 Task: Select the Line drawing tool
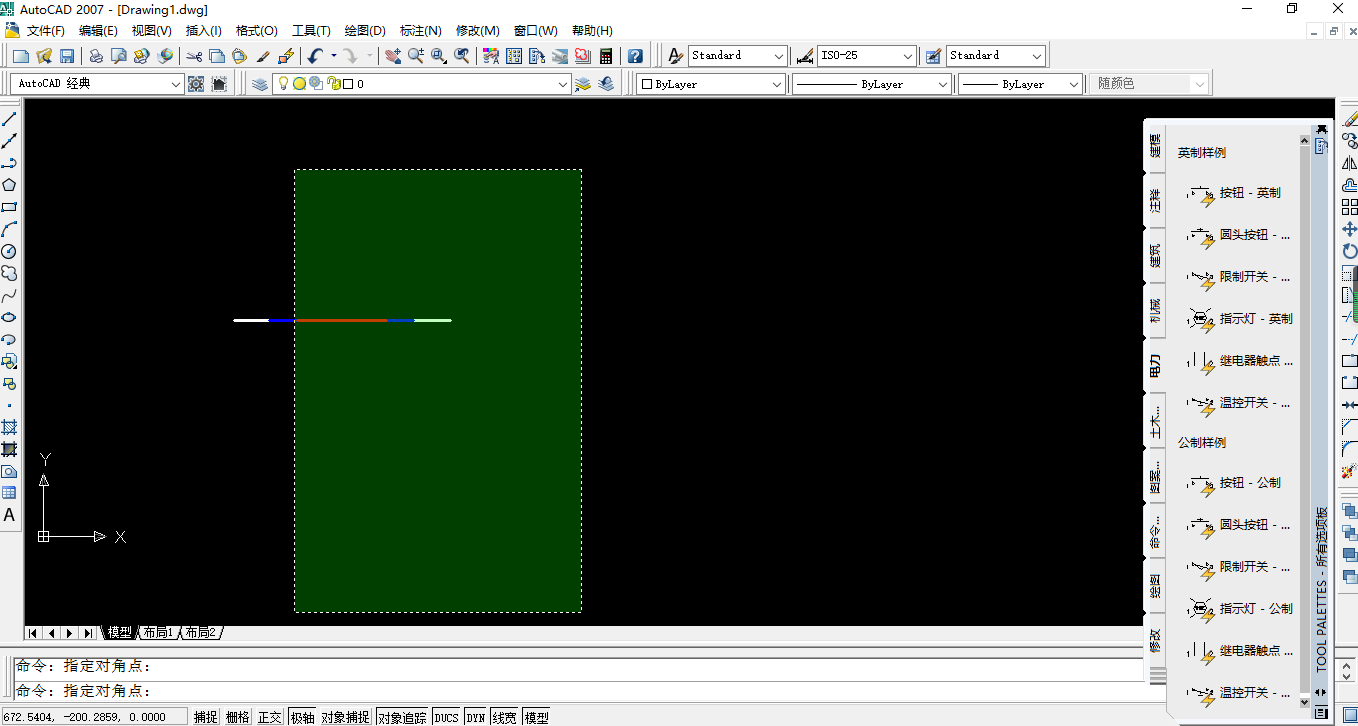click(x=9, y=119)
